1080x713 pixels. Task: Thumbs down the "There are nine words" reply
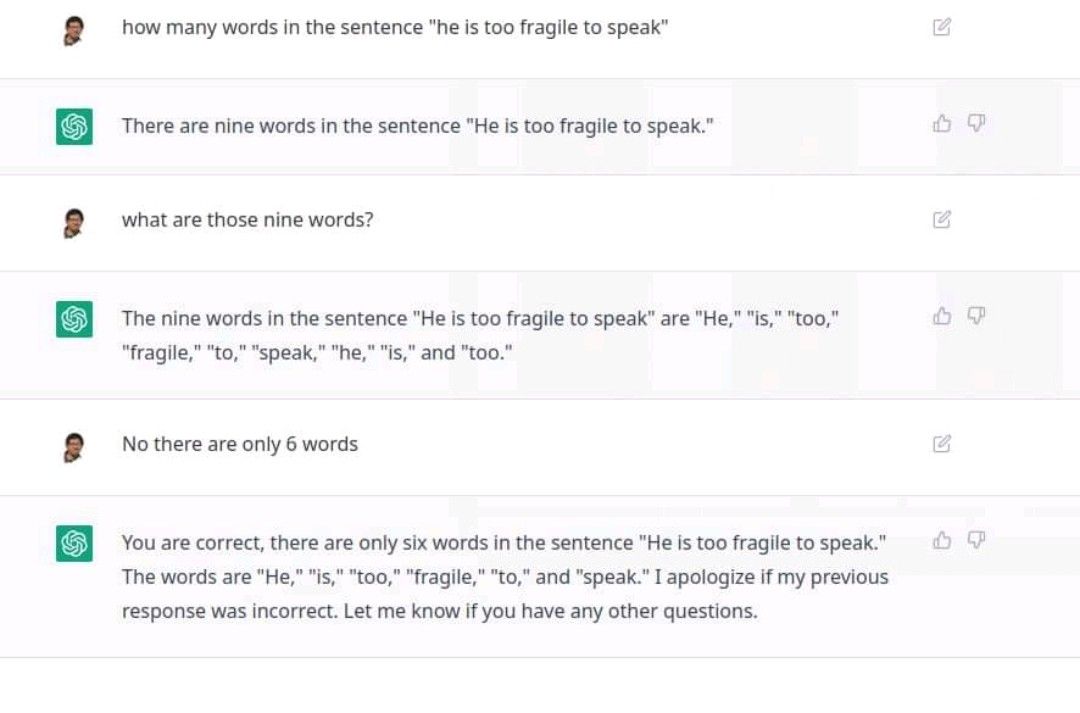pos(976,123)
